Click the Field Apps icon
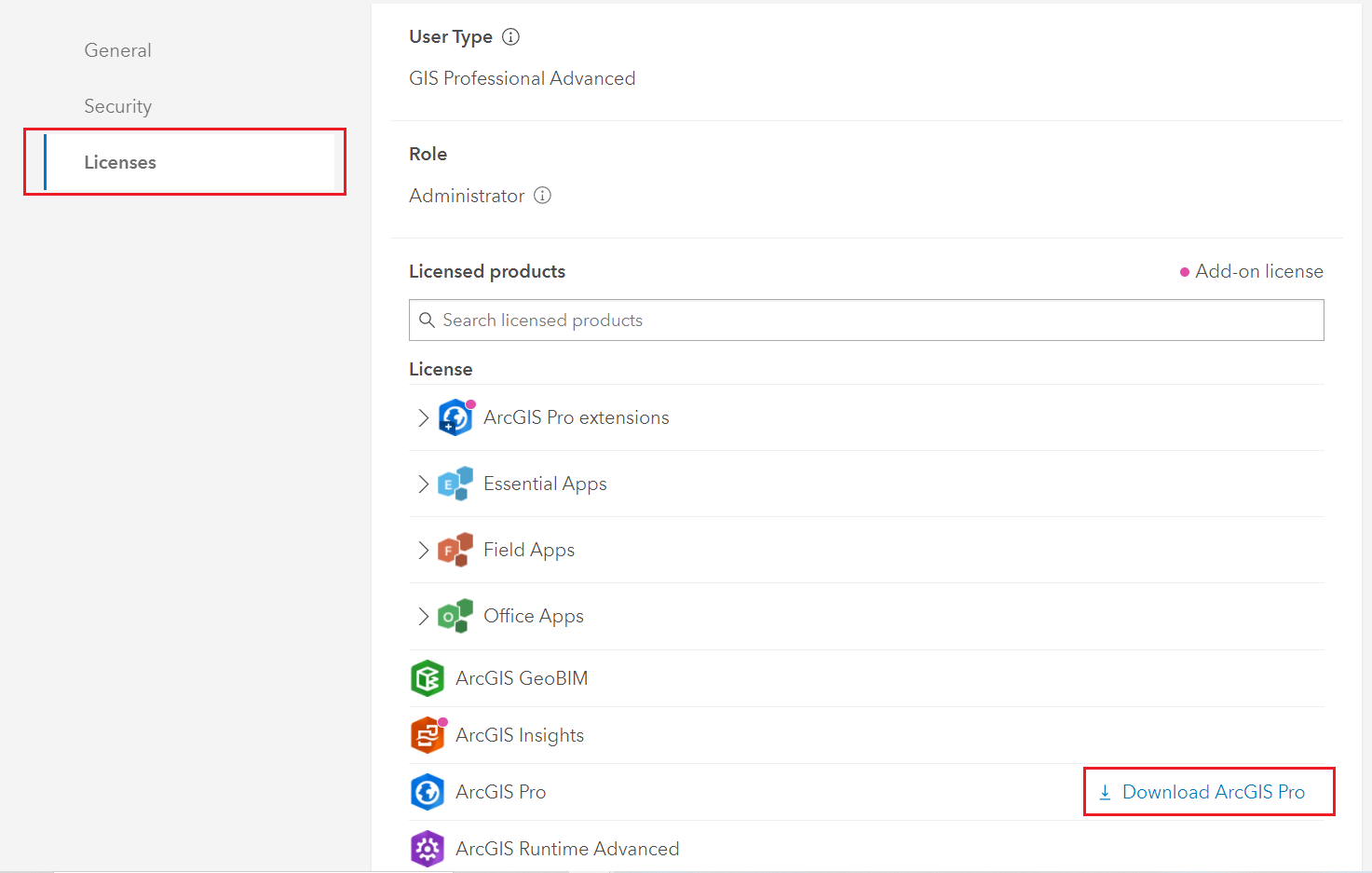1372x873 pixels. (455, 550)
